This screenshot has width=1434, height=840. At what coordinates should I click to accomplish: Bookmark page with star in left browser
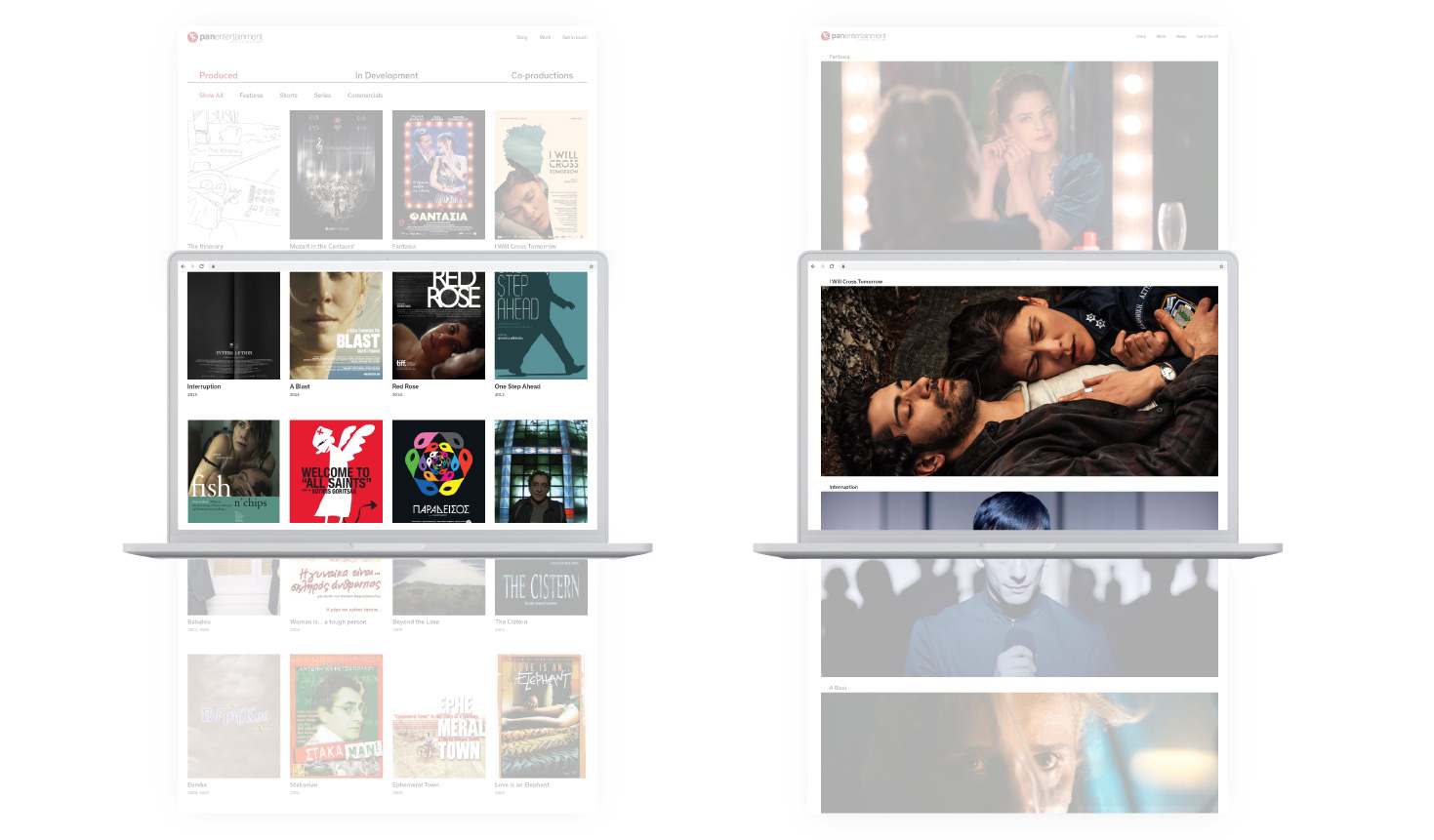click(x=591, y=266)
